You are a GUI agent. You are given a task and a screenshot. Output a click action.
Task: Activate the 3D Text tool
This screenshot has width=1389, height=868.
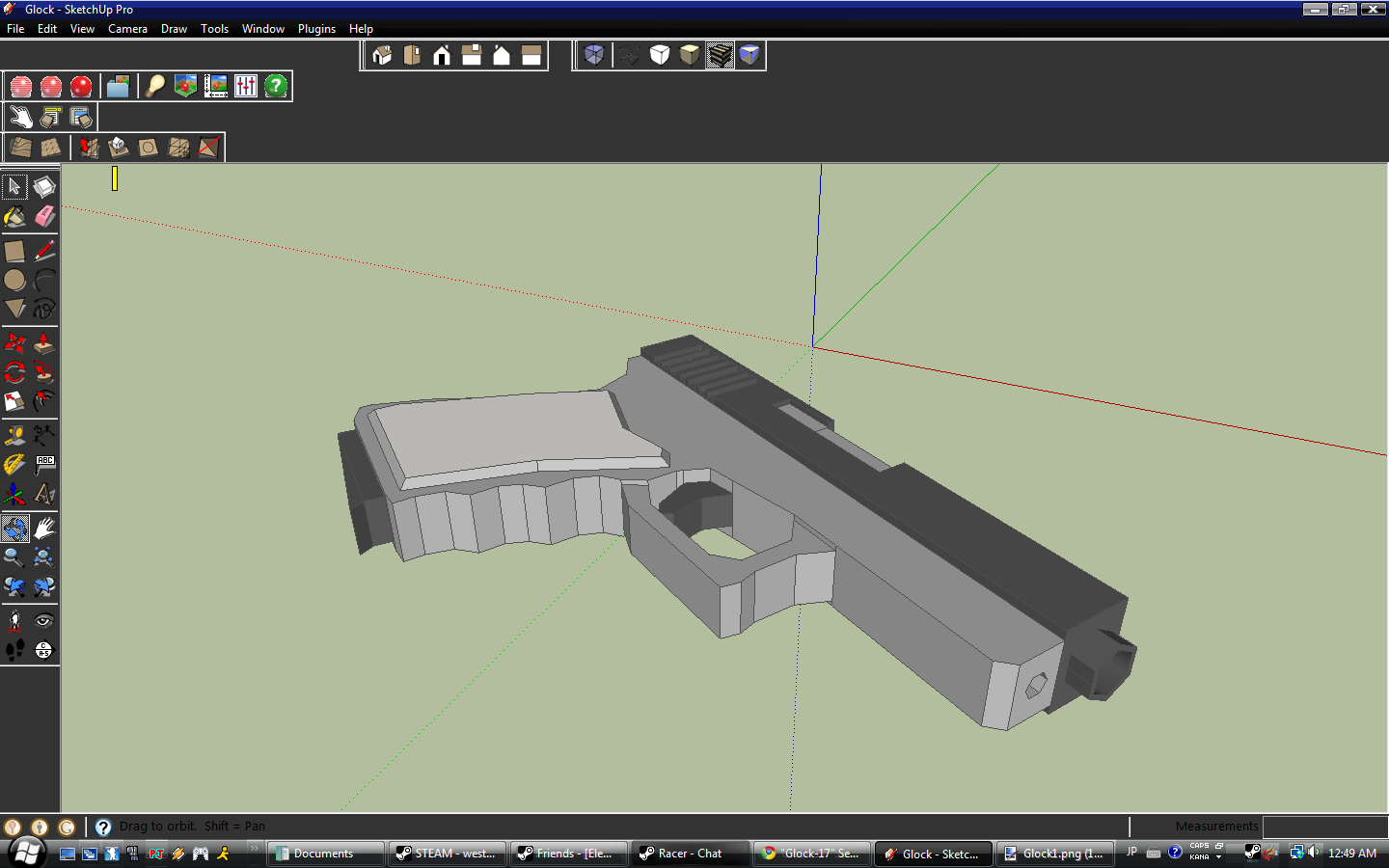pyautogui.click(x=44, y=494)
